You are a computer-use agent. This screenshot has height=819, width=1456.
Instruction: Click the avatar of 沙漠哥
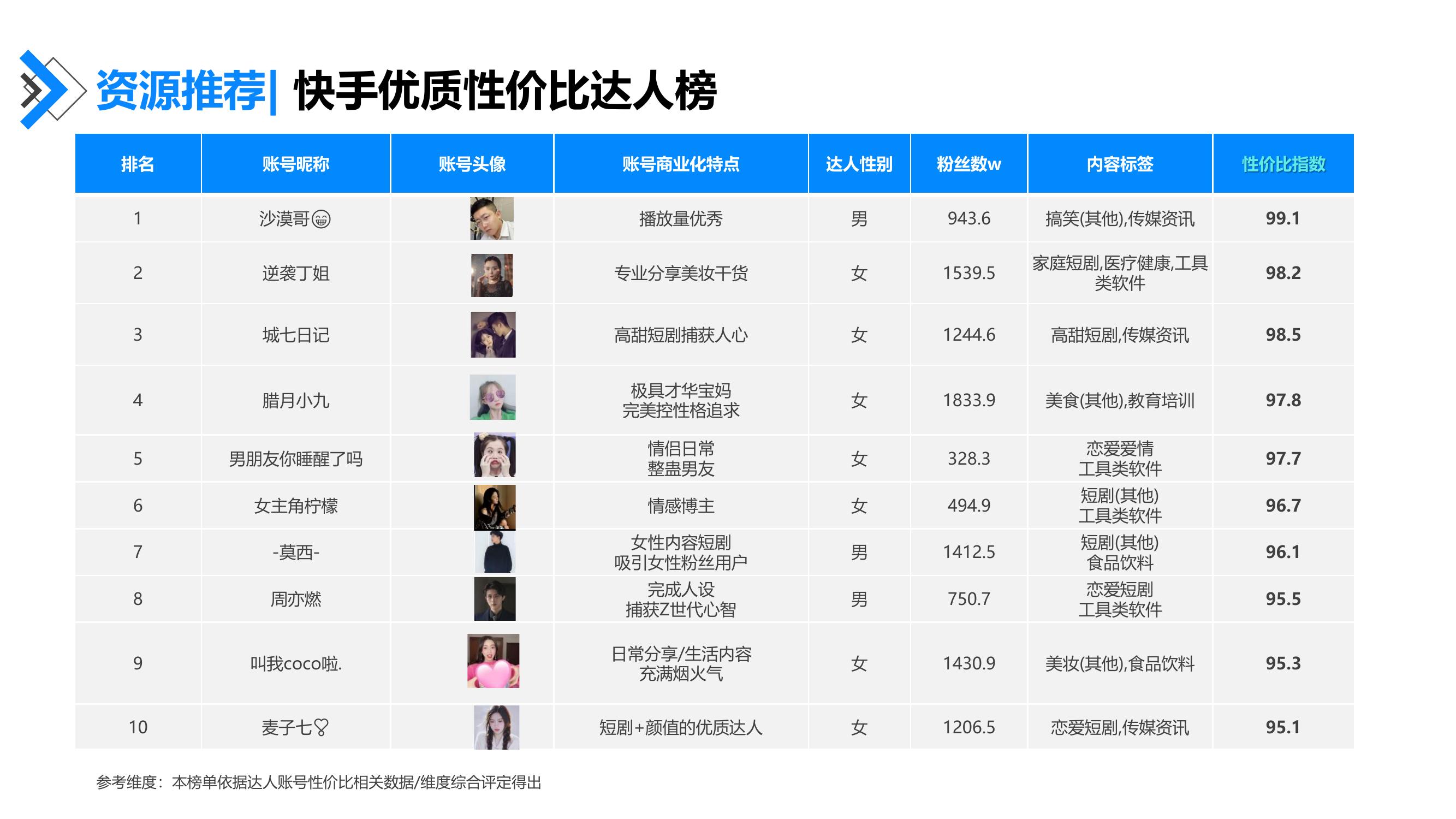click(x=492, y=219)
